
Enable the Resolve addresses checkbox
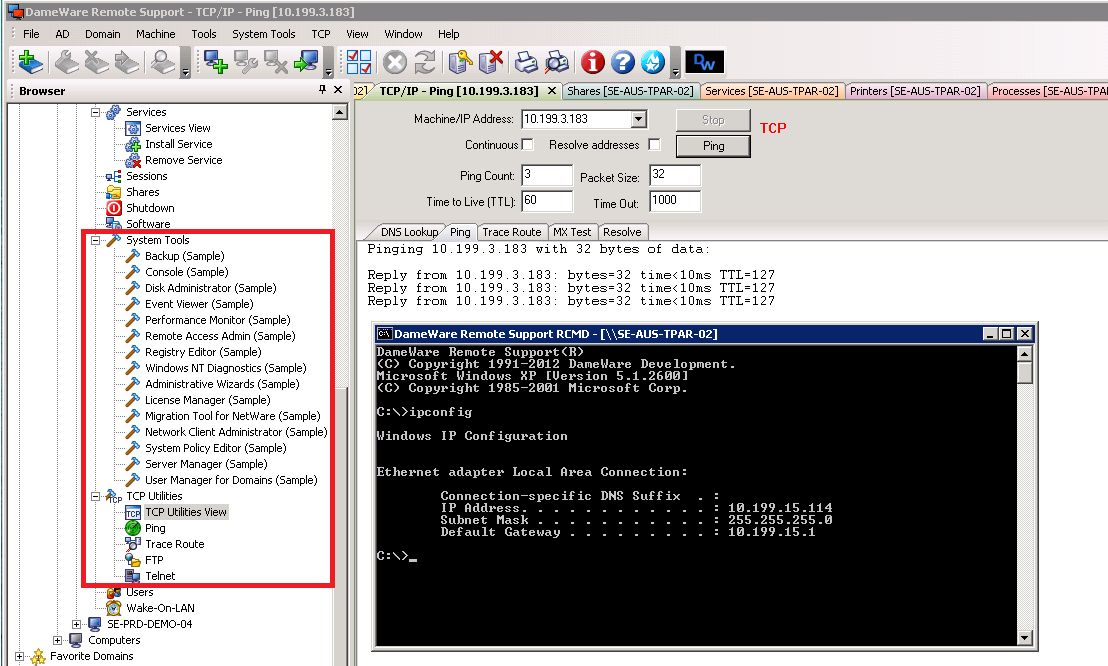click(654, 144)
